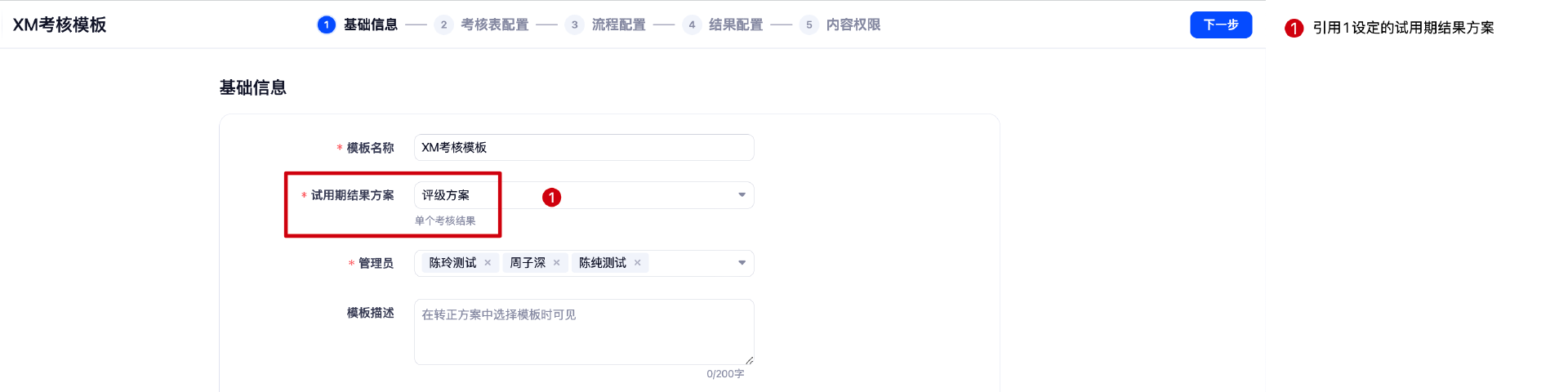Click the step 1 number circle
The height and width of the screenshot is (392, 1568).
327,24
